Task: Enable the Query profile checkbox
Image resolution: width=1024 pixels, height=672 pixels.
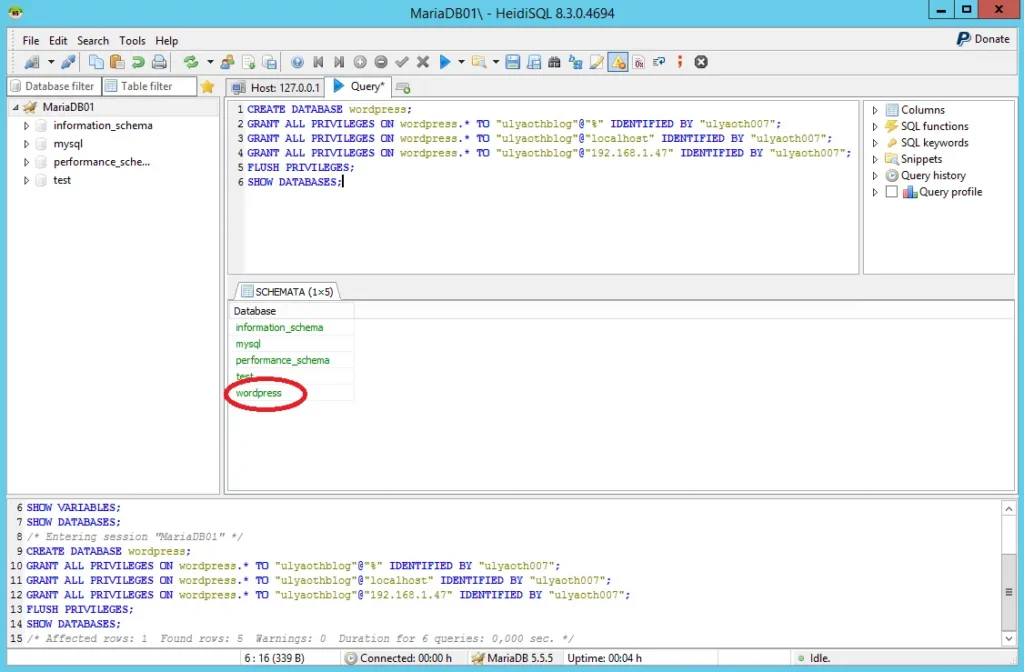Action: tap(892, 192)
